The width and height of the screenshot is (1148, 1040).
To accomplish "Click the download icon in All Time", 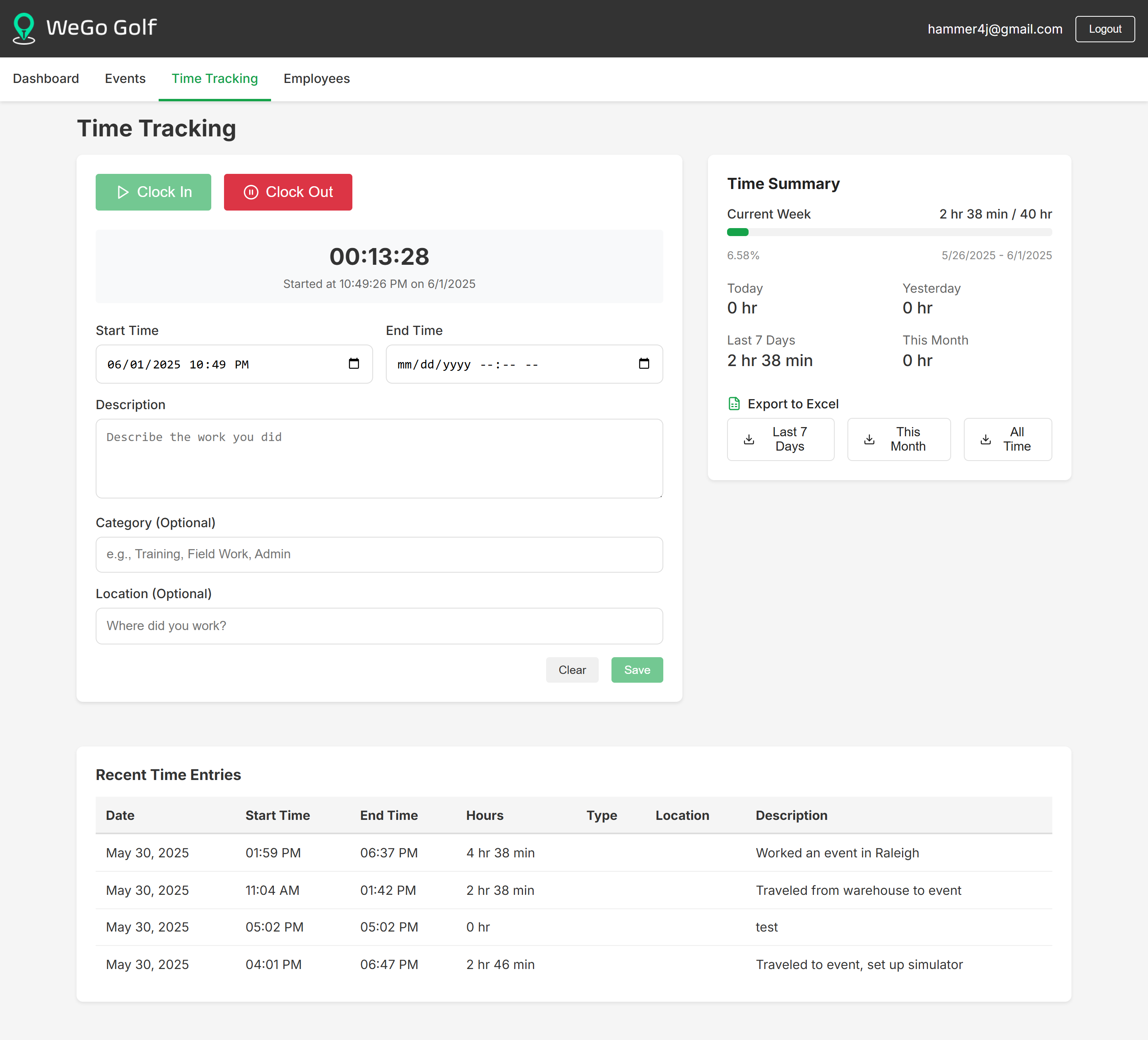I will 986,439.
